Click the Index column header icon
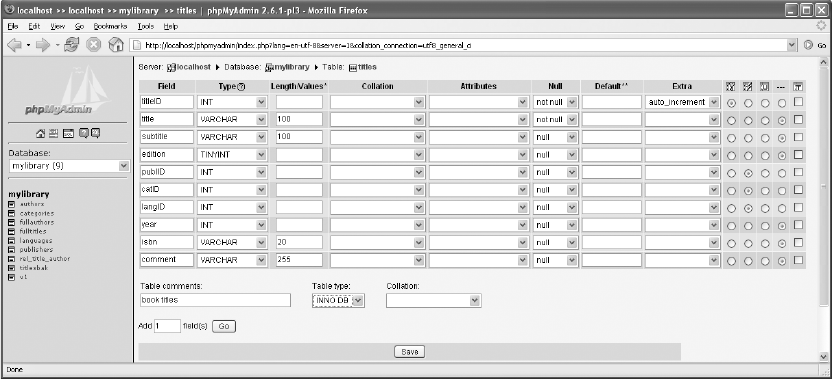Screen dimensions: 832x379 coord(748,86)
